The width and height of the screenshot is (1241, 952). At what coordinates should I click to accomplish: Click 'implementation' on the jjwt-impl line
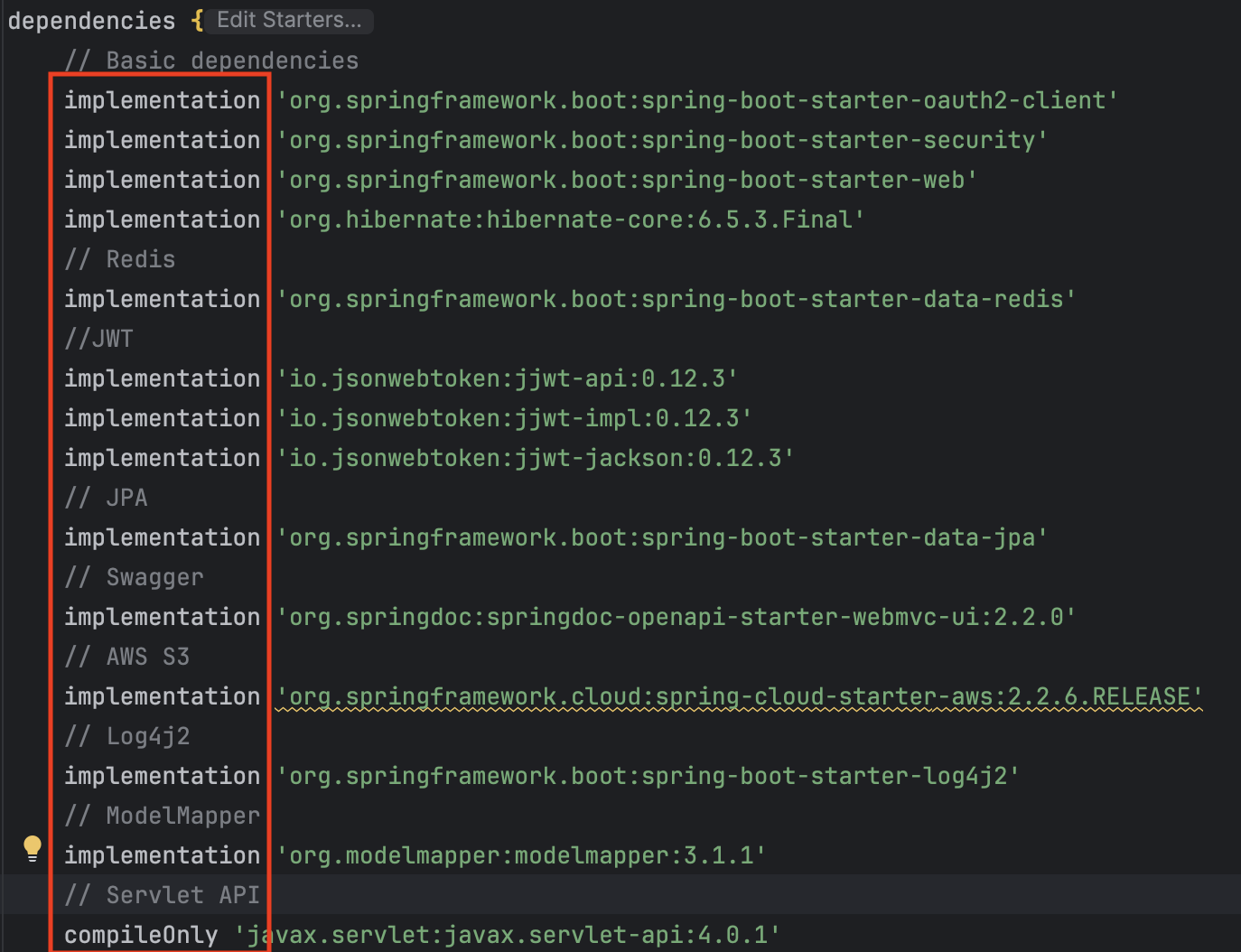click(x=163, y=418)
